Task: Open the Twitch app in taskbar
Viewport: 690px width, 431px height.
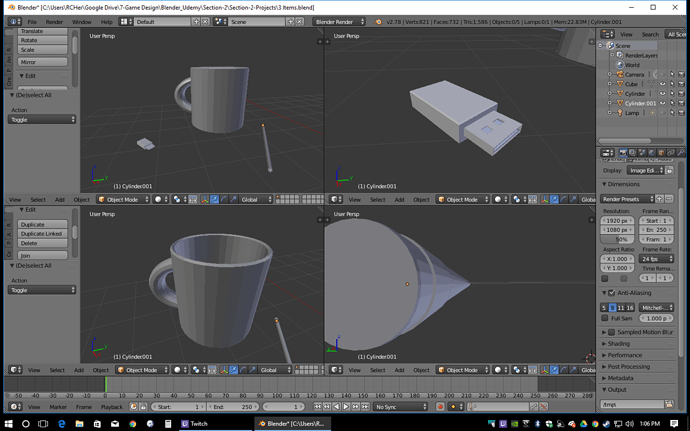Action: click(194, 424)
